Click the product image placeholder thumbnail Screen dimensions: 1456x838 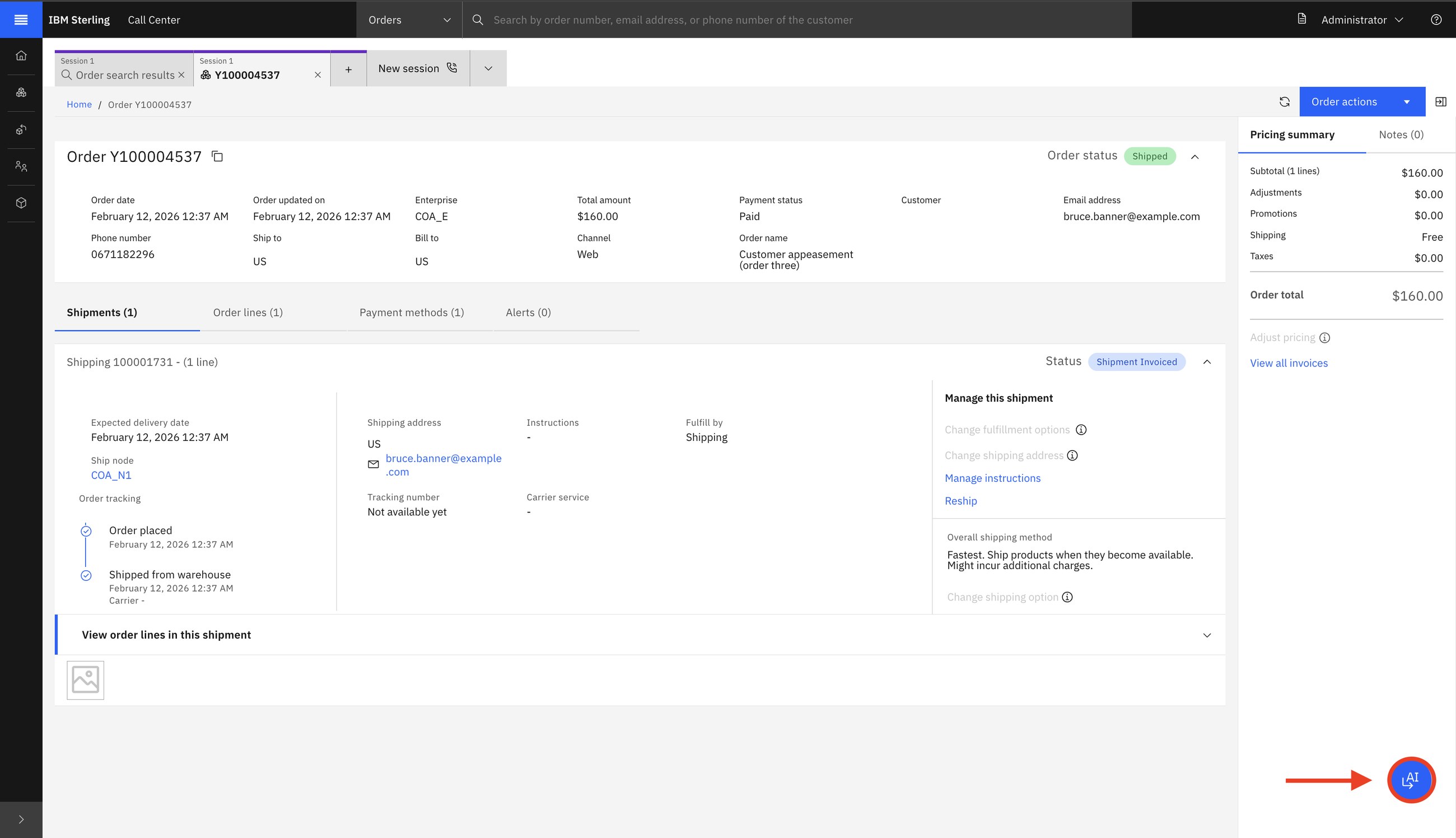click(85, 680)
